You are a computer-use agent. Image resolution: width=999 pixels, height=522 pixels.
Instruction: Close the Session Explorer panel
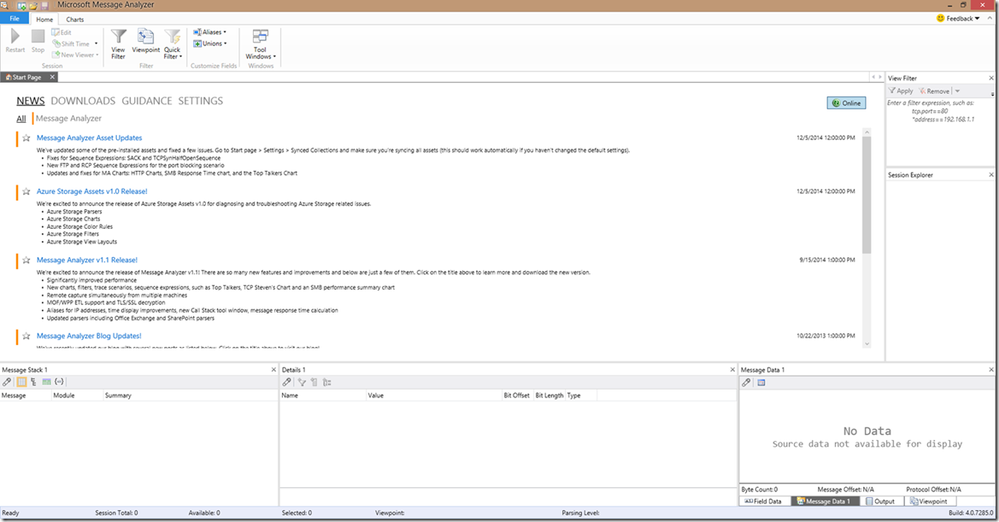pyautogui.click(x=991, y=175)
